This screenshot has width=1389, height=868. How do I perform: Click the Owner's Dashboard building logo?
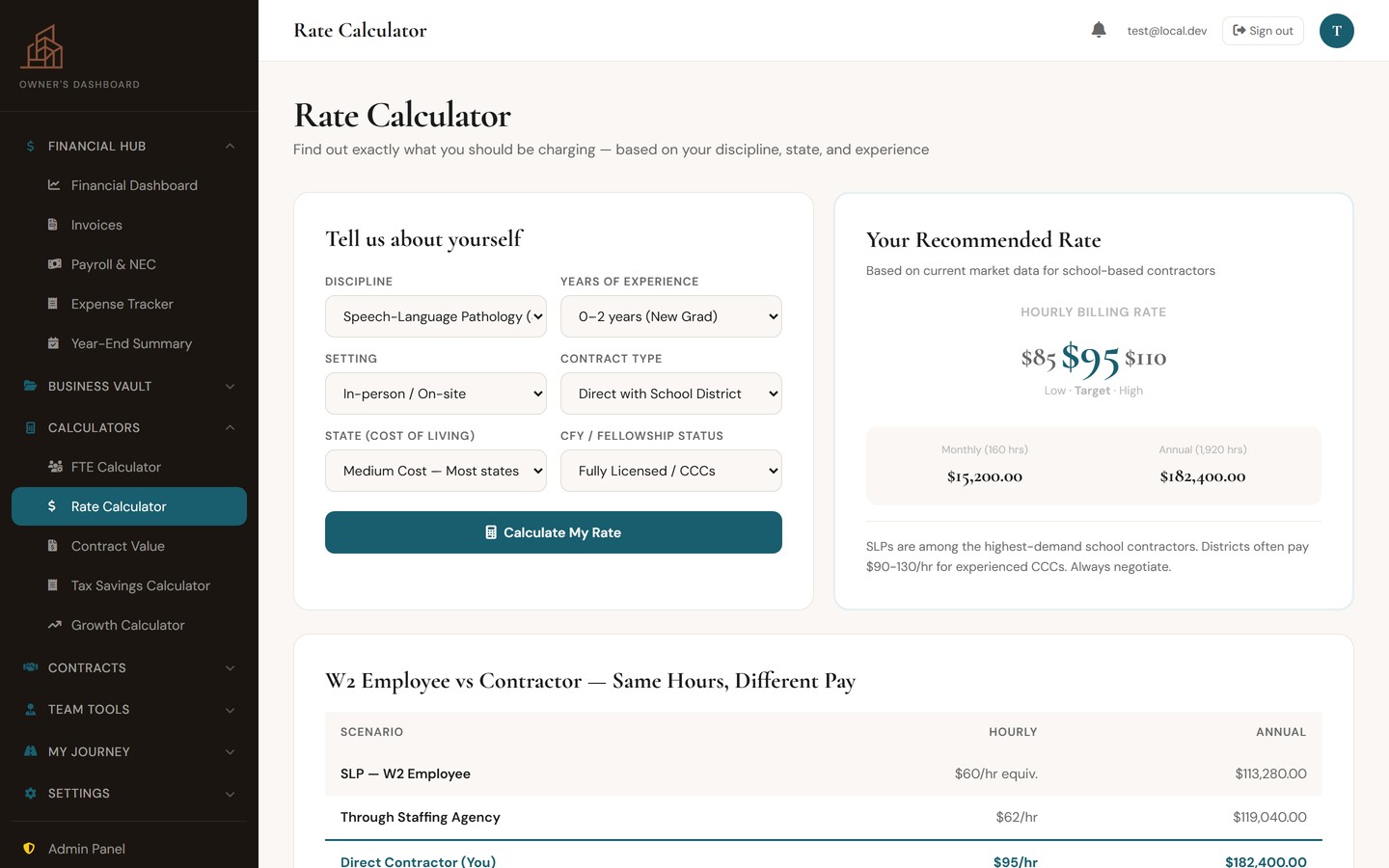[42, 47]
